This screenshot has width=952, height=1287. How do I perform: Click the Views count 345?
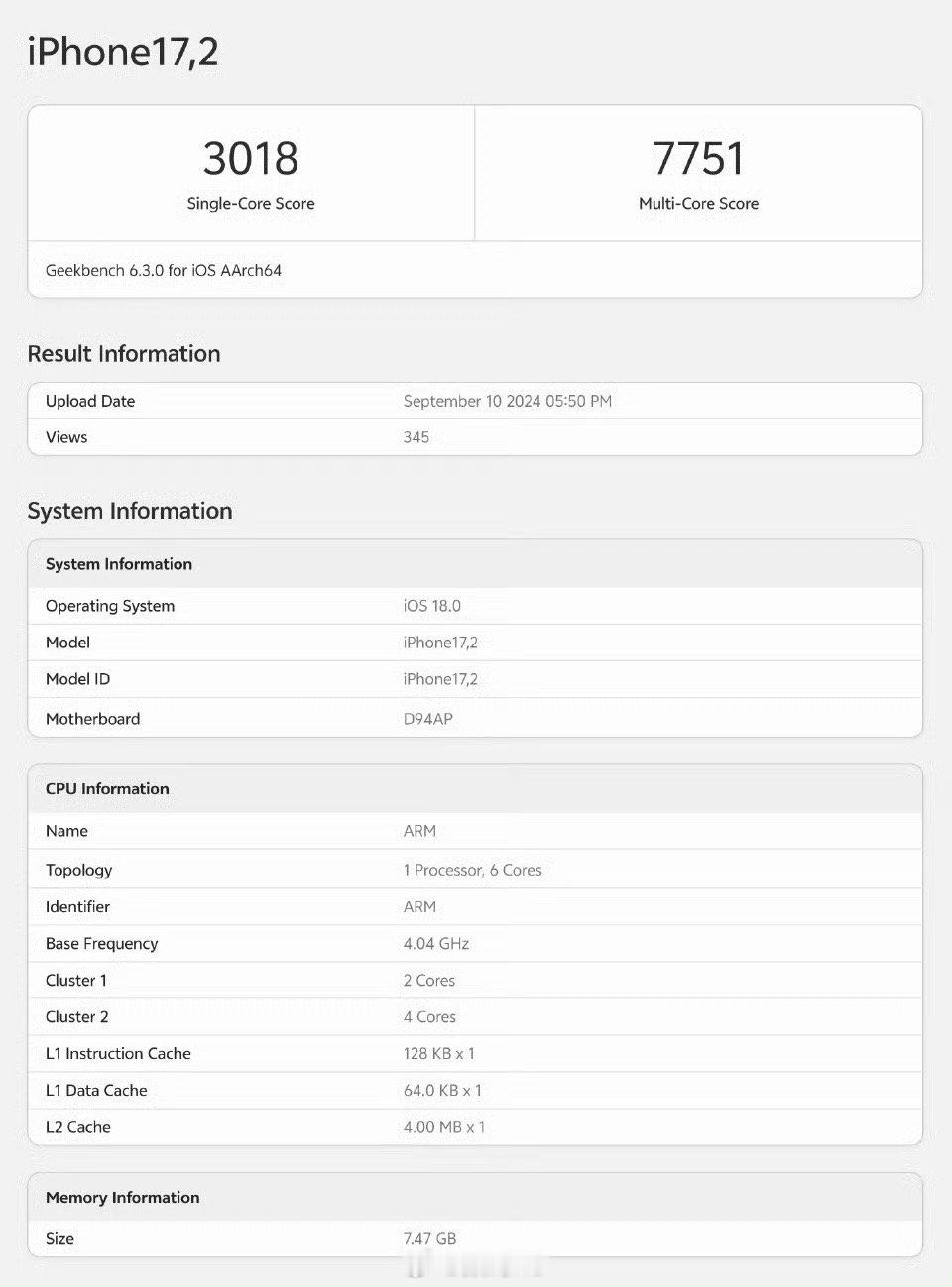416,437
